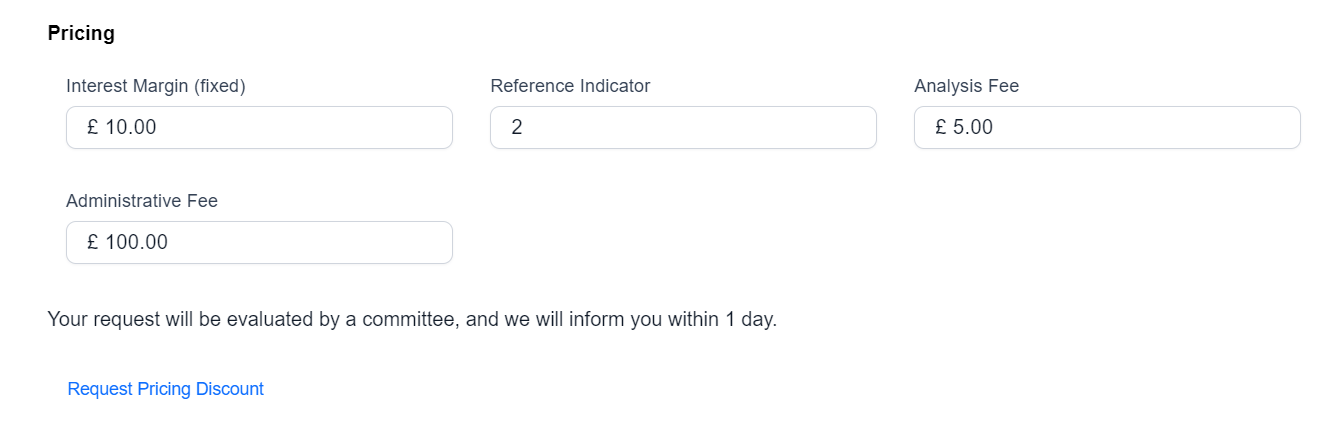Click the "Administrative Fee" label text

click(142, 201)
